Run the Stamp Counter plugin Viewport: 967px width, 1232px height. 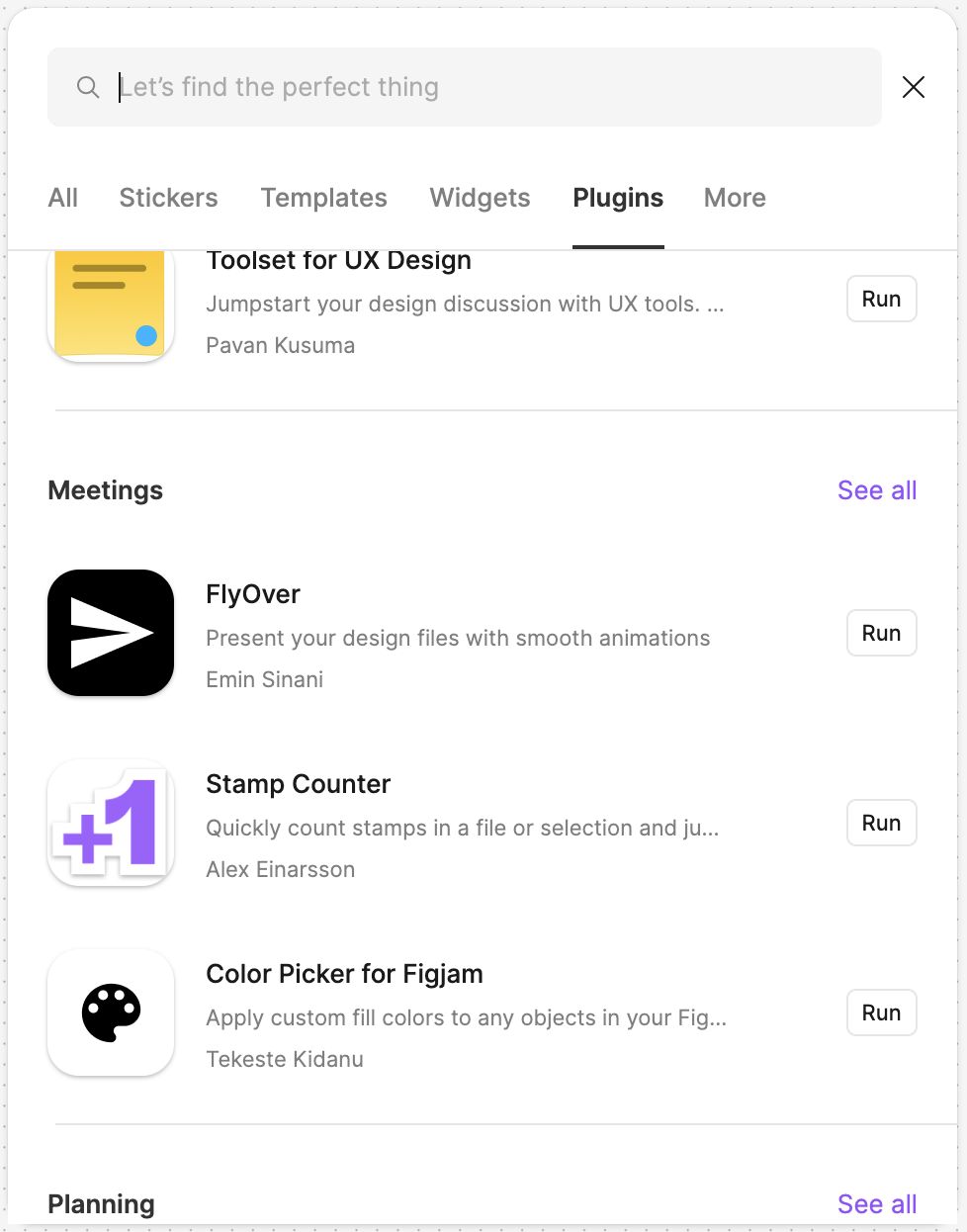[x=881, y=823]
